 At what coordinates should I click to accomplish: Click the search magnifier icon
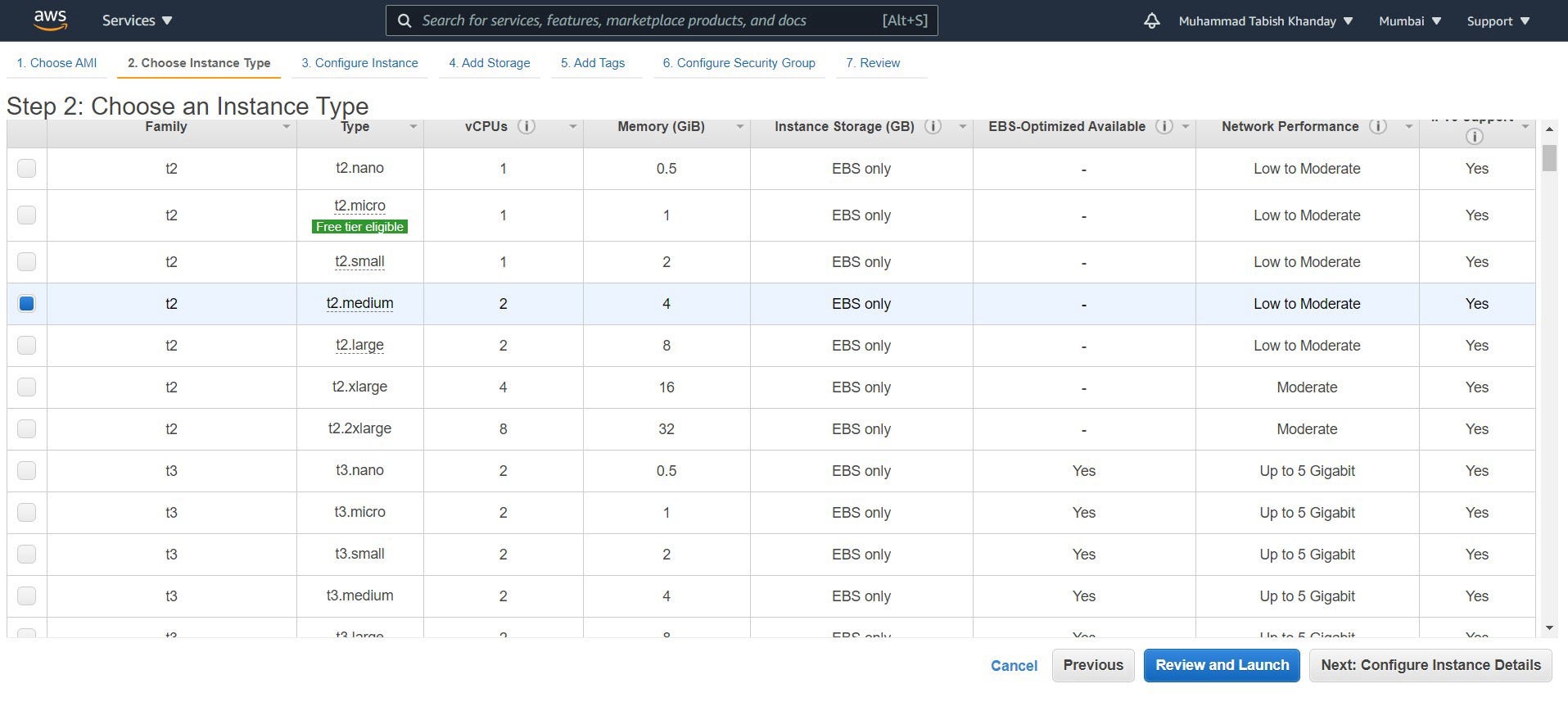point(404,20)
